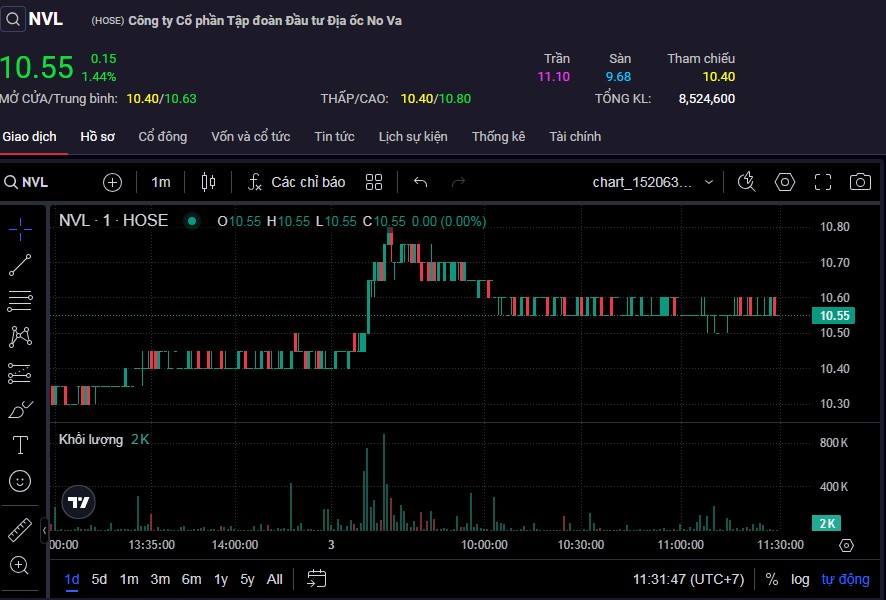Viewport: 886px width, 600px height.
Task: Click the undo arrow in toolbar
Action: pyautogui.click(x=421, y=182)
